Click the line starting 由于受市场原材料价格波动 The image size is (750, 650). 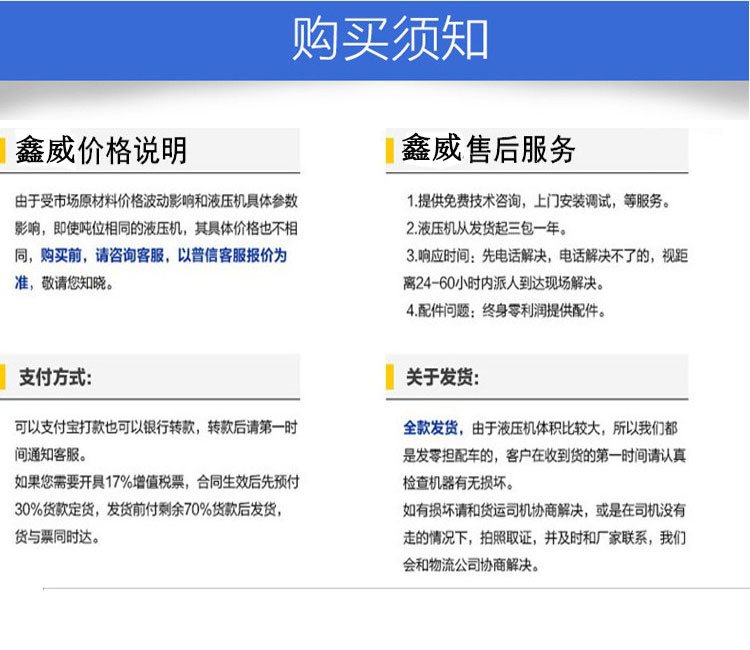point(157,200)
